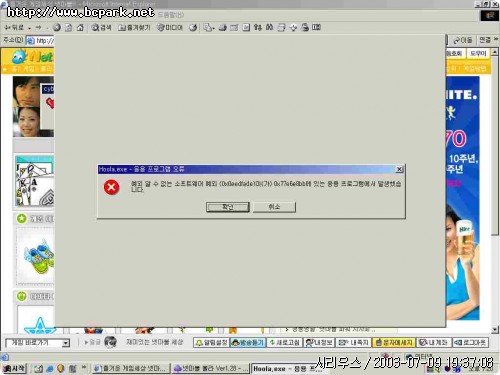Click the page scrollbar down arrow
The width and height of the screenshot is (500, 375).
(495, 330)
